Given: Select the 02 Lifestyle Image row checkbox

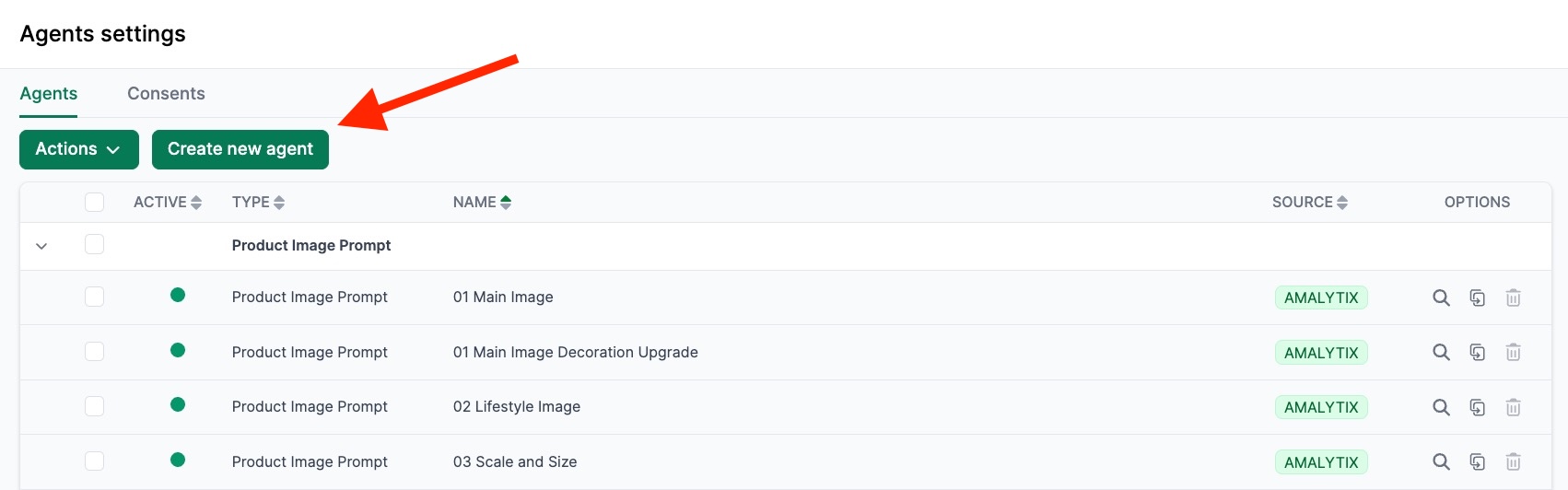Looking at the screenshot, I should (x=94, y=406).
